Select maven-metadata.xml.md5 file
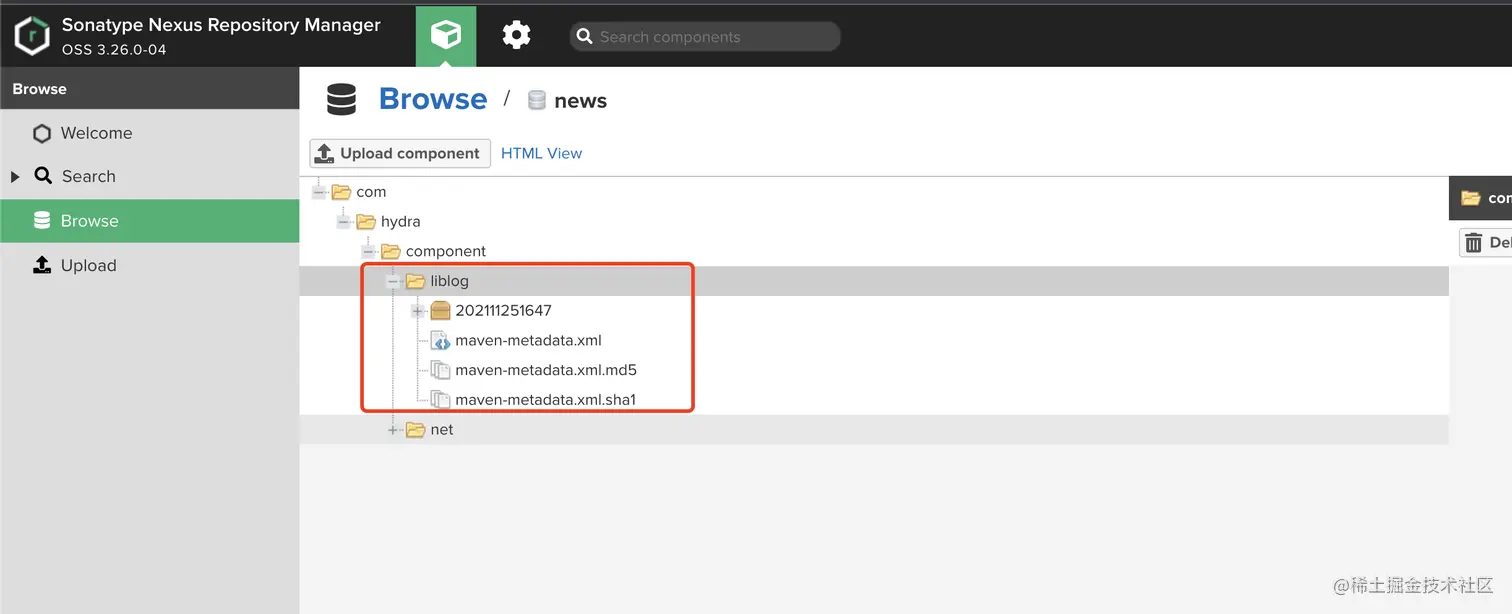Image resolution: width=1512 pixels, height=614 pixels. [874, 370]
